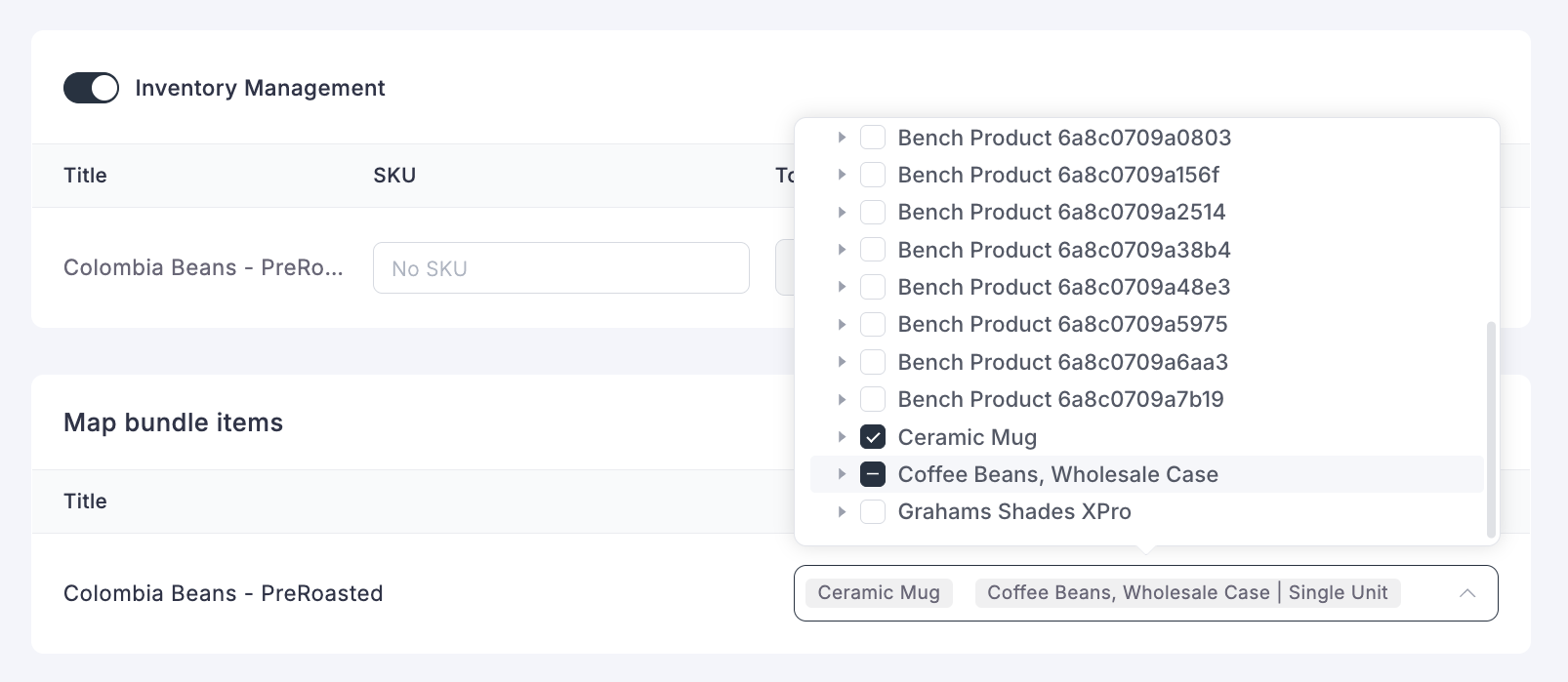The image size is (1568, 682).
Task: Click the Grahams Shades XPro label
Action: click(1014, 511)
